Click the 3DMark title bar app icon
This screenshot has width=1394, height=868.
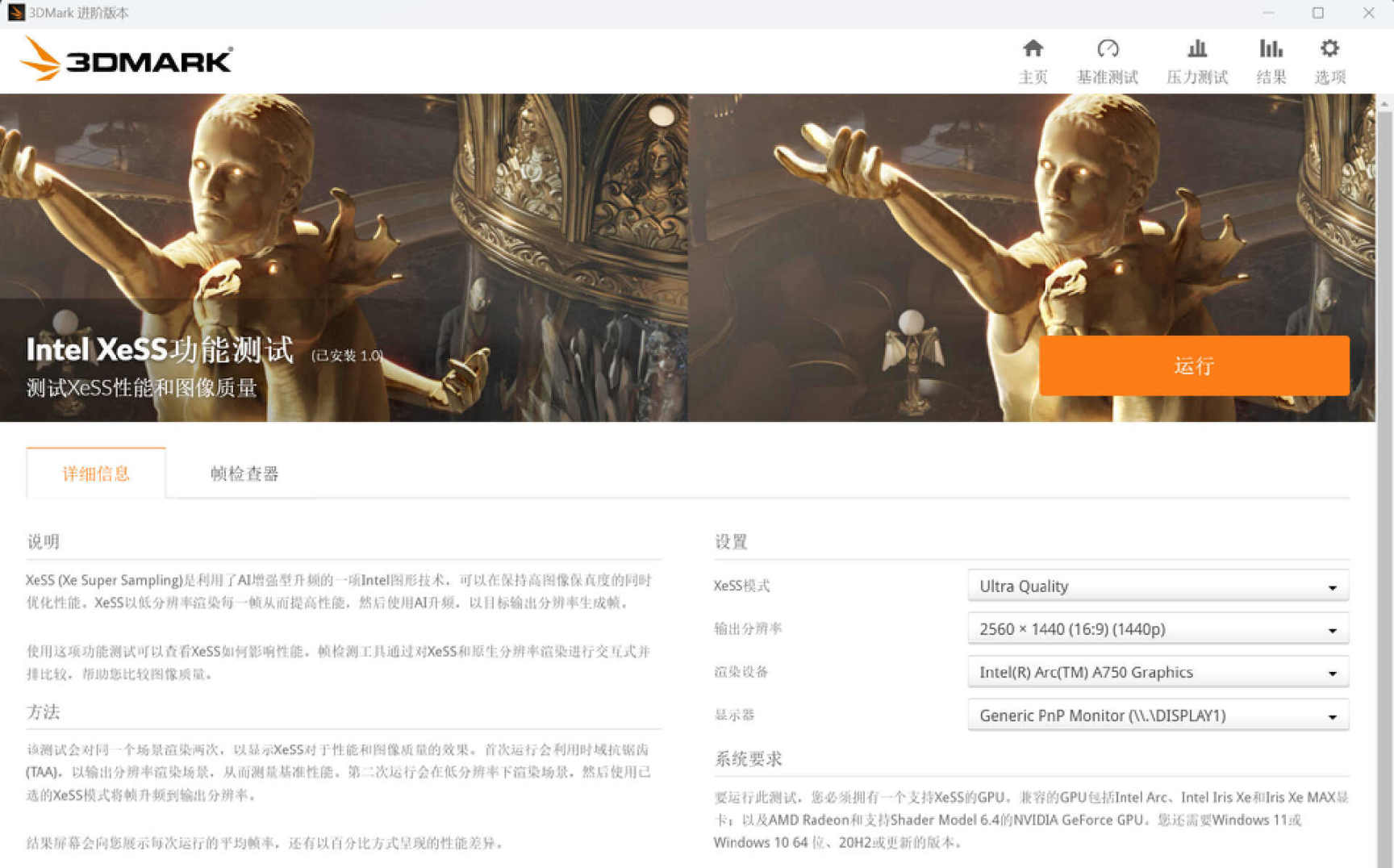click(15, 13)
